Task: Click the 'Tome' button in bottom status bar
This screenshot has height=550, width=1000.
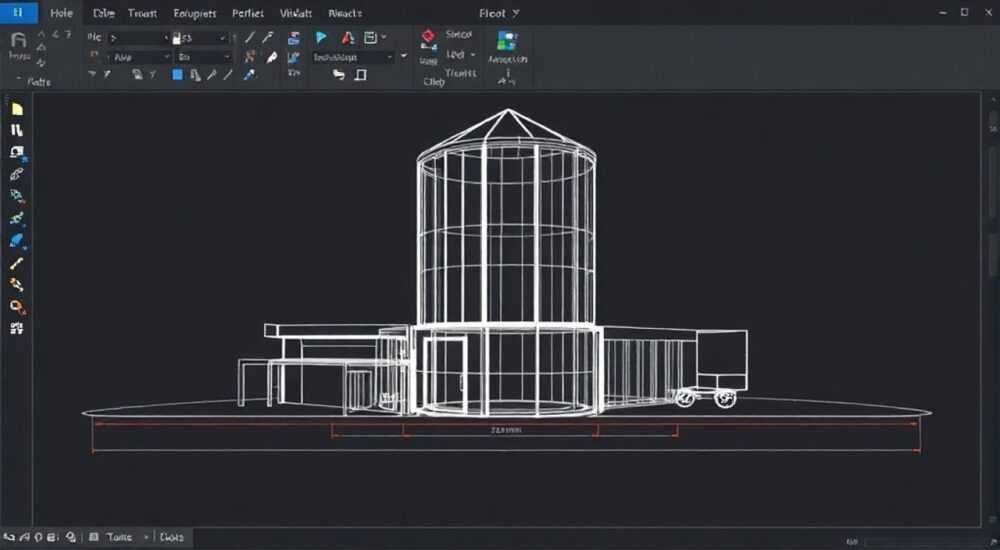Action: point(119,537)
